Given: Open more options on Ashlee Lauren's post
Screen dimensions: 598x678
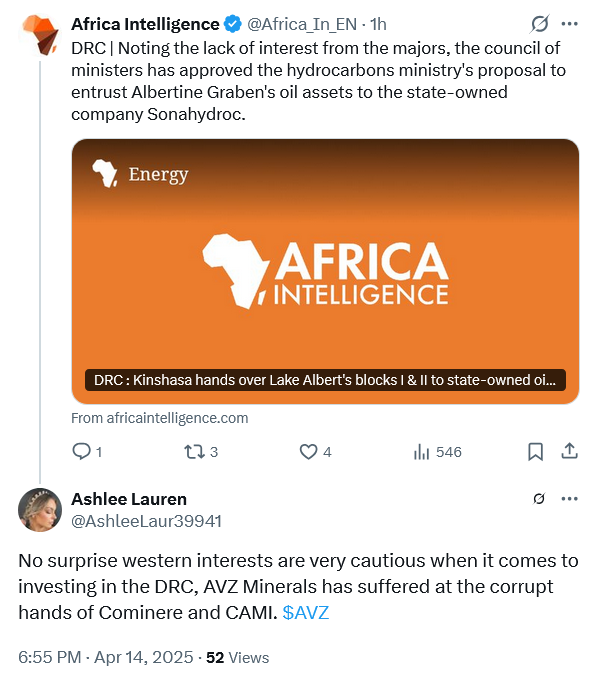Looking at the screenshot, I should tap(569, 499).
